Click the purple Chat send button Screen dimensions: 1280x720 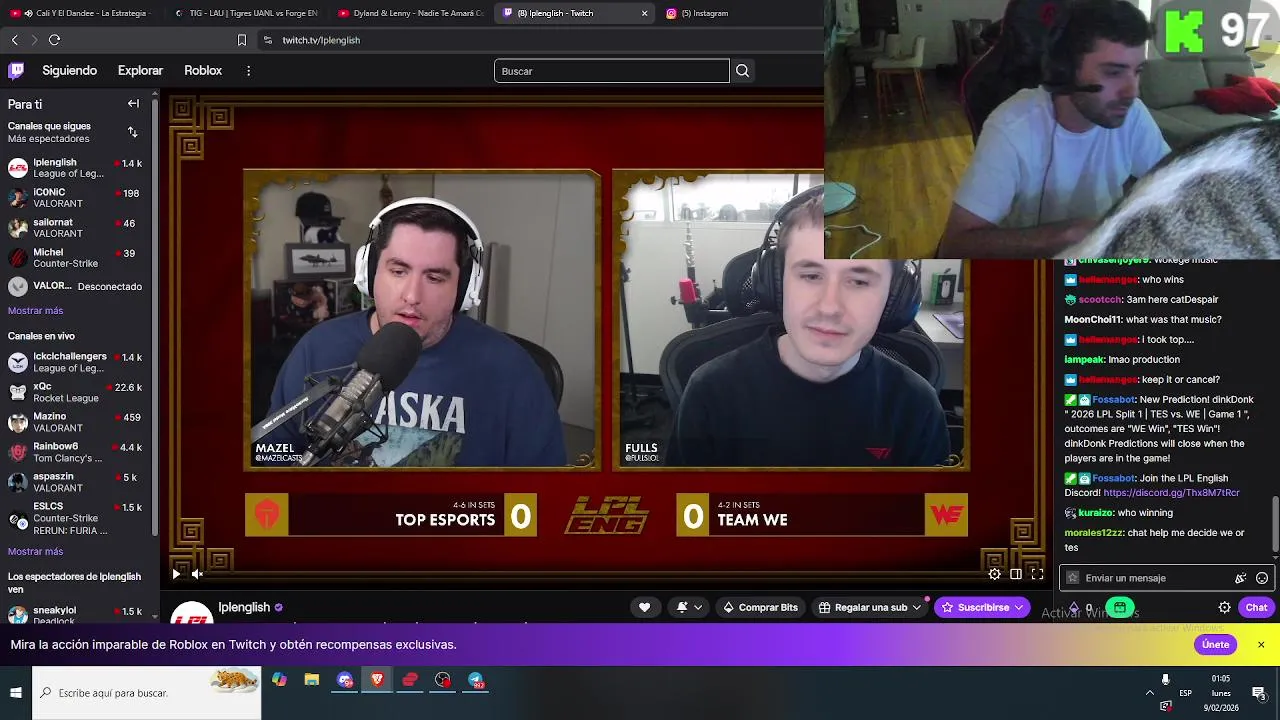(x=1256, y=607)
